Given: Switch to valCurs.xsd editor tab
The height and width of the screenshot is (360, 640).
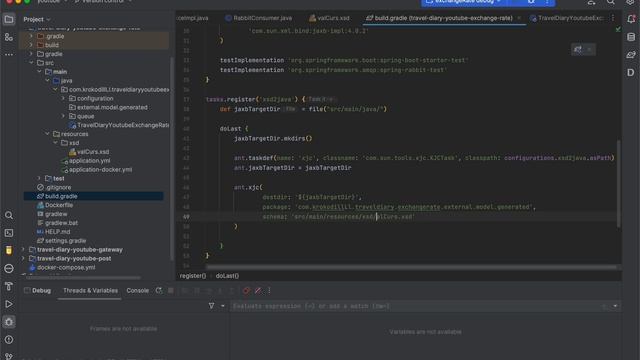Looking at the screenshot, I should 329,18.
